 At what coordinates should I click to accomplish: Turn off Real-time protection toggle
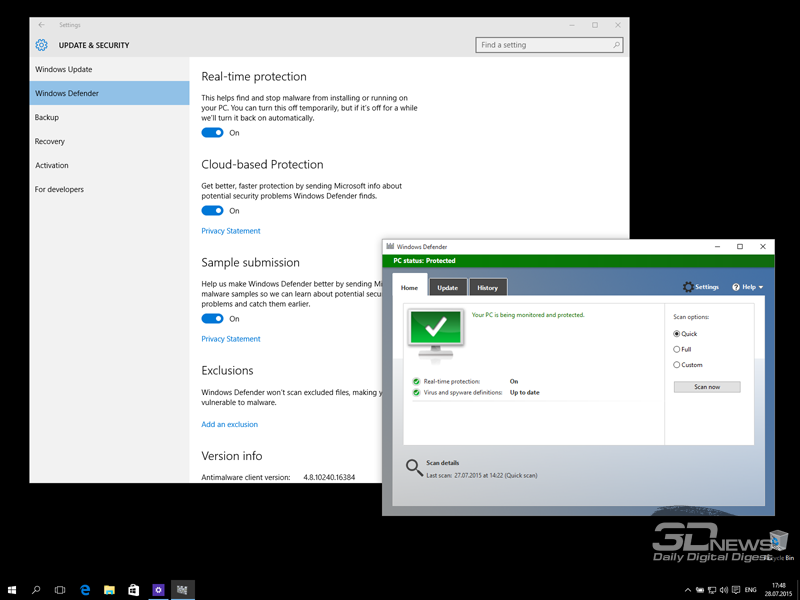tap(212, 133)
